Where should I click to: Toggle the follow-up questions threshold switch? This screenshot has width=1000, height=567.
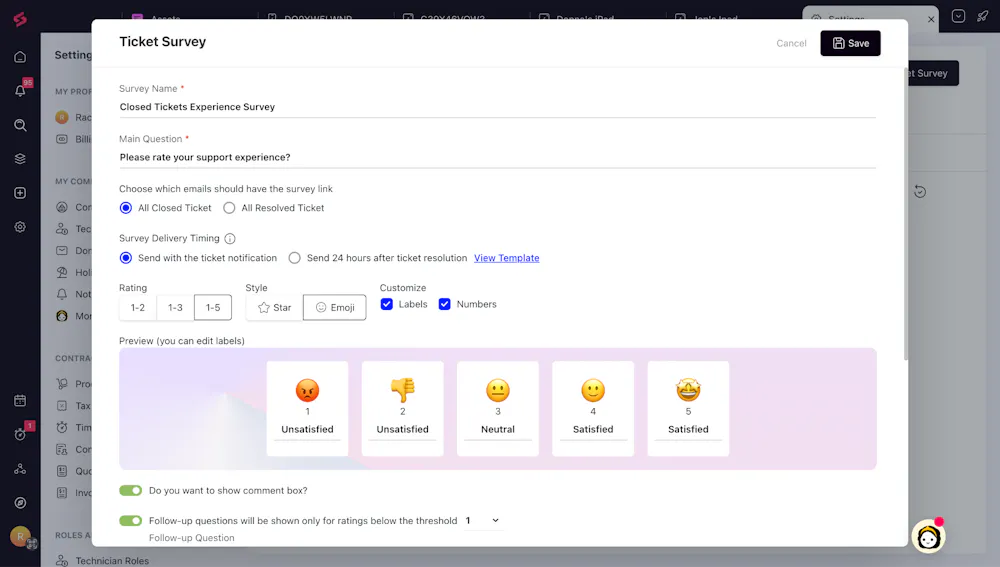point(131,520)
